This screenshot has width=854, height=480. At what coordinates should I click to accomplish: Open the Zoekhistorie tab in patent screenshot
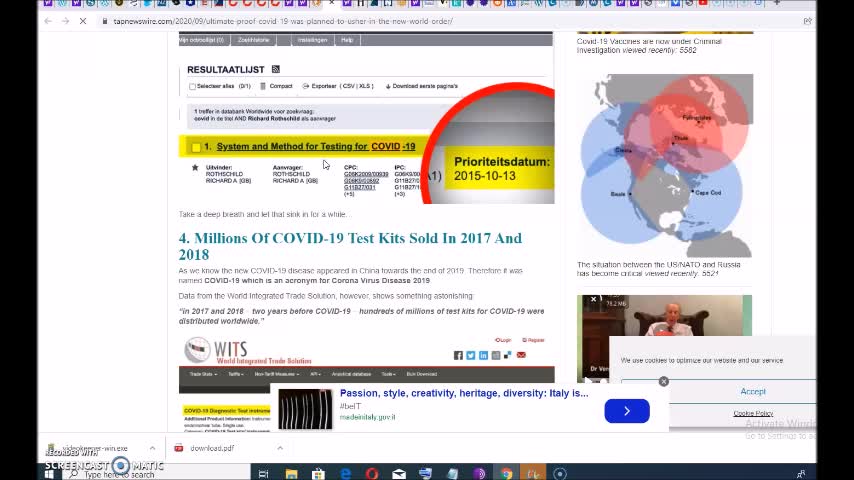click(x=253, y=40)
